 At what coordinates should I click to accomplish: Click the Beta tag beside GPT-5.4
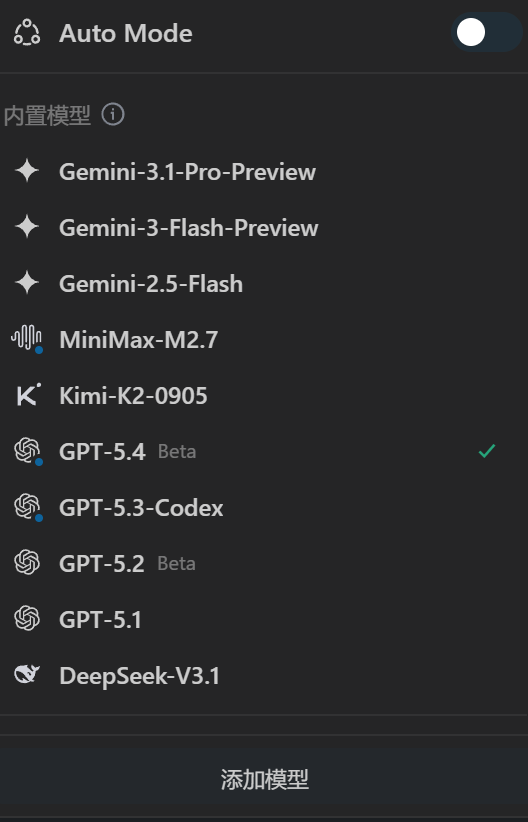point(177,451)
